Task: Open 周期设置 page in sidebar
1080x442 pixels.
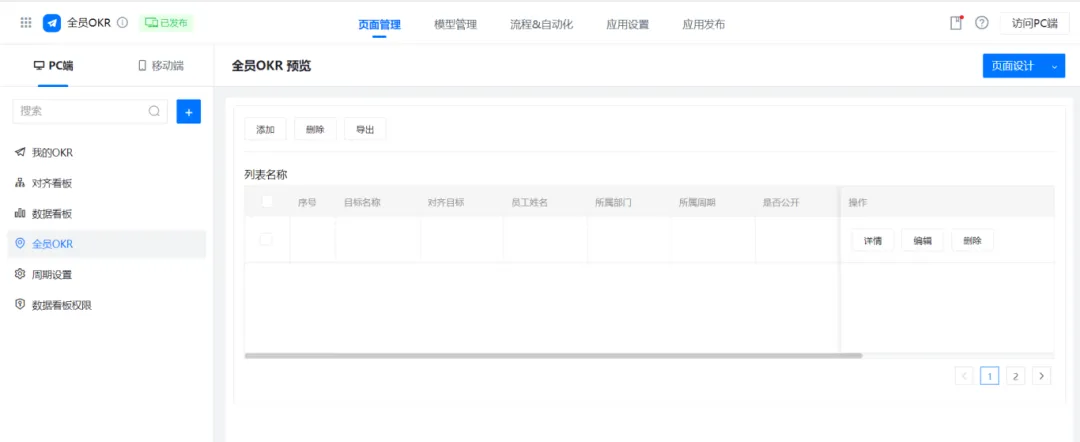Action: click(x=107, y=274)
